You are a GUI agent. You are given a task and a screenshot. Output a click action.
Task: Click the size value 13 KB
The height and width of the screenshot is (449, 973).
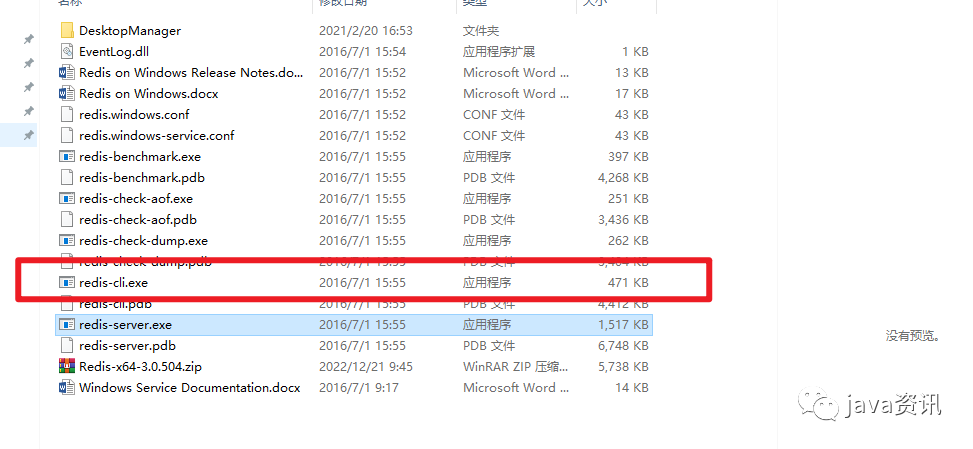(632, 73)
